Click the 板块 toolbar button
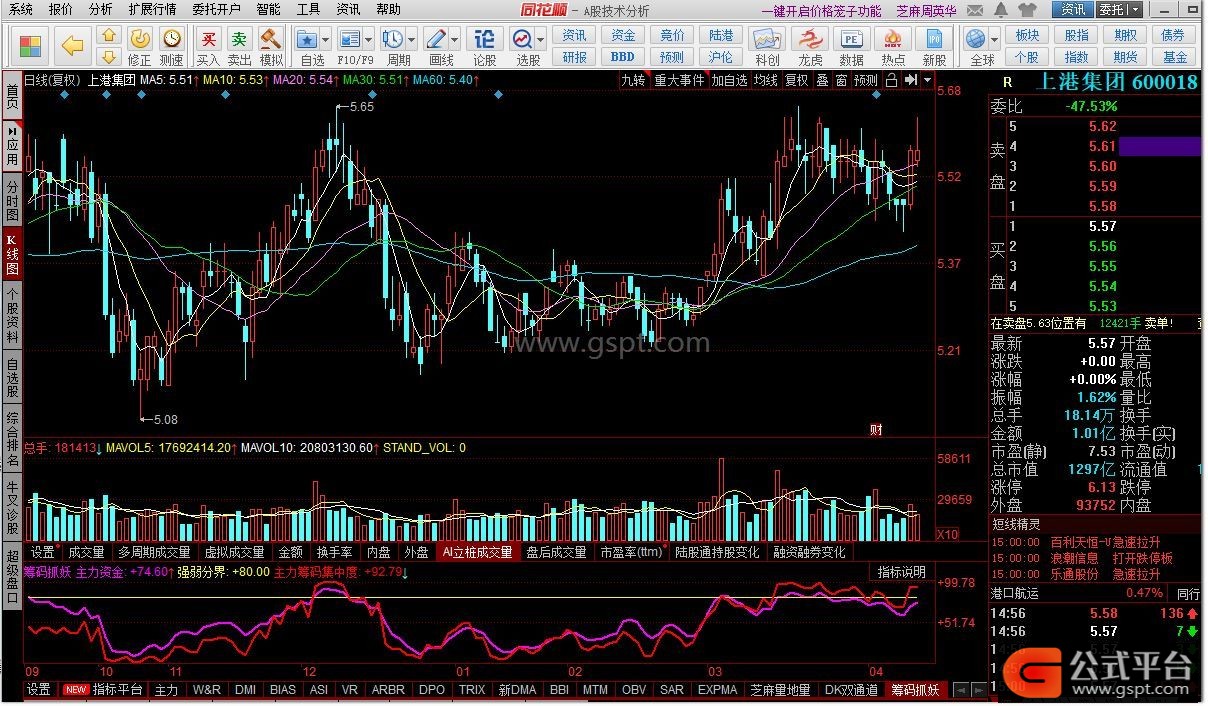This screenshot has height=706, width=1208. (x=1027, y=35)
